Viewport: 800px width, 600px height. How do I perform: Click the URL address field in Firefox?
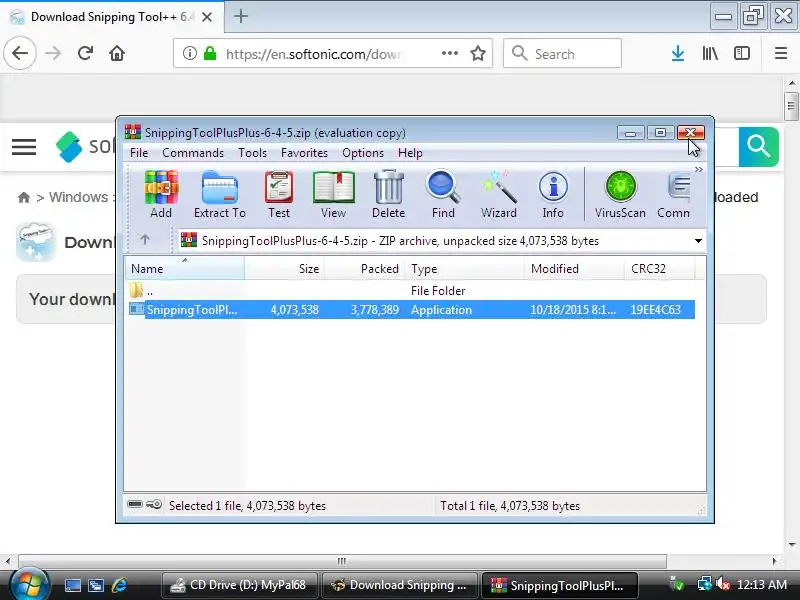click(x=315, y=54)
